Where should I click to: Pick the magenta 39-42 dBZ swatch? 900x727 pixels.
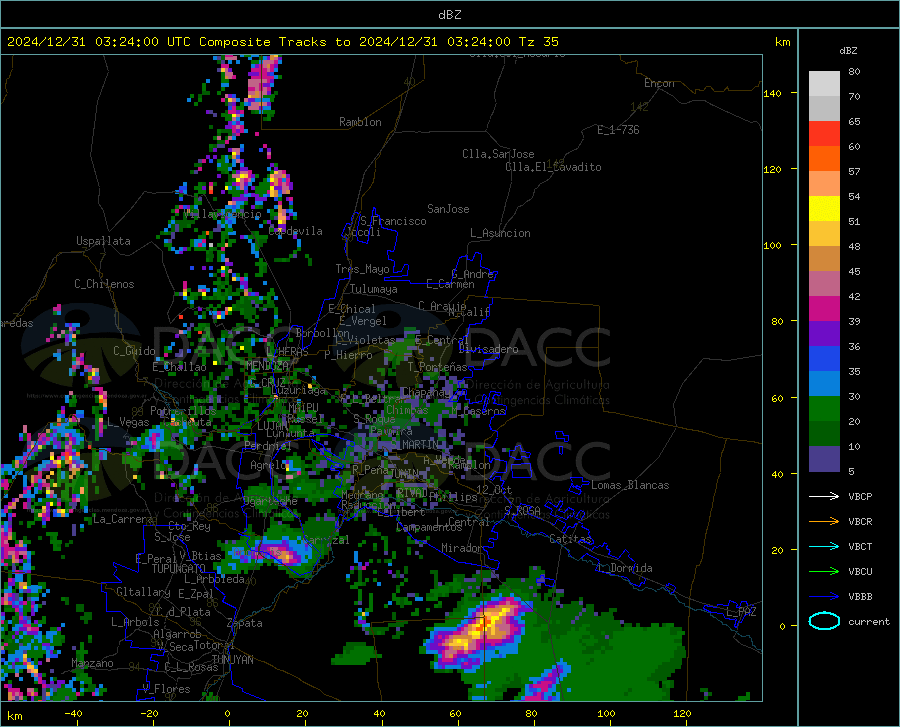tap(824, 309)
